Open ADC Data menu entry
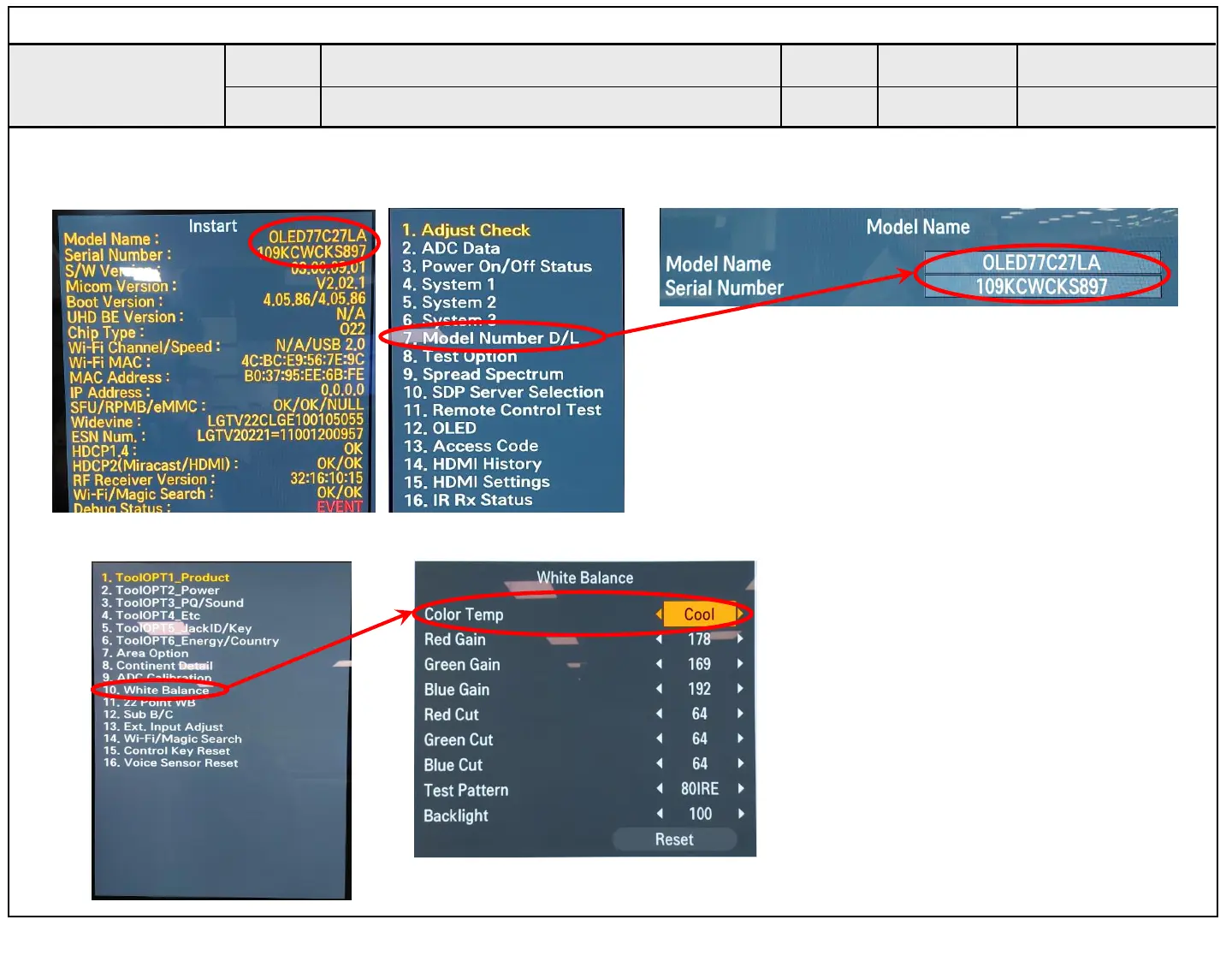Viewport: 1232px width, 973px height. pos(451,248)
